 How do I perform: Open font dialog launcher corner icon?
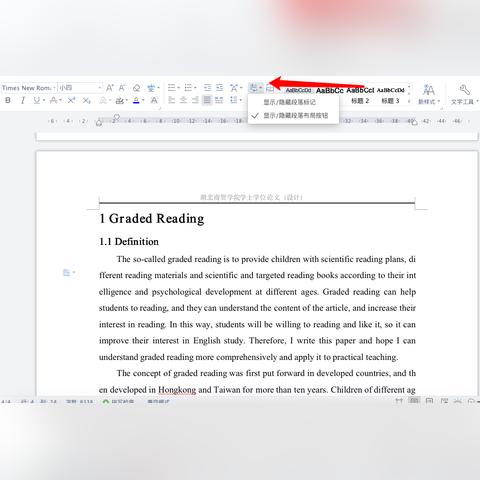point(159,108)
